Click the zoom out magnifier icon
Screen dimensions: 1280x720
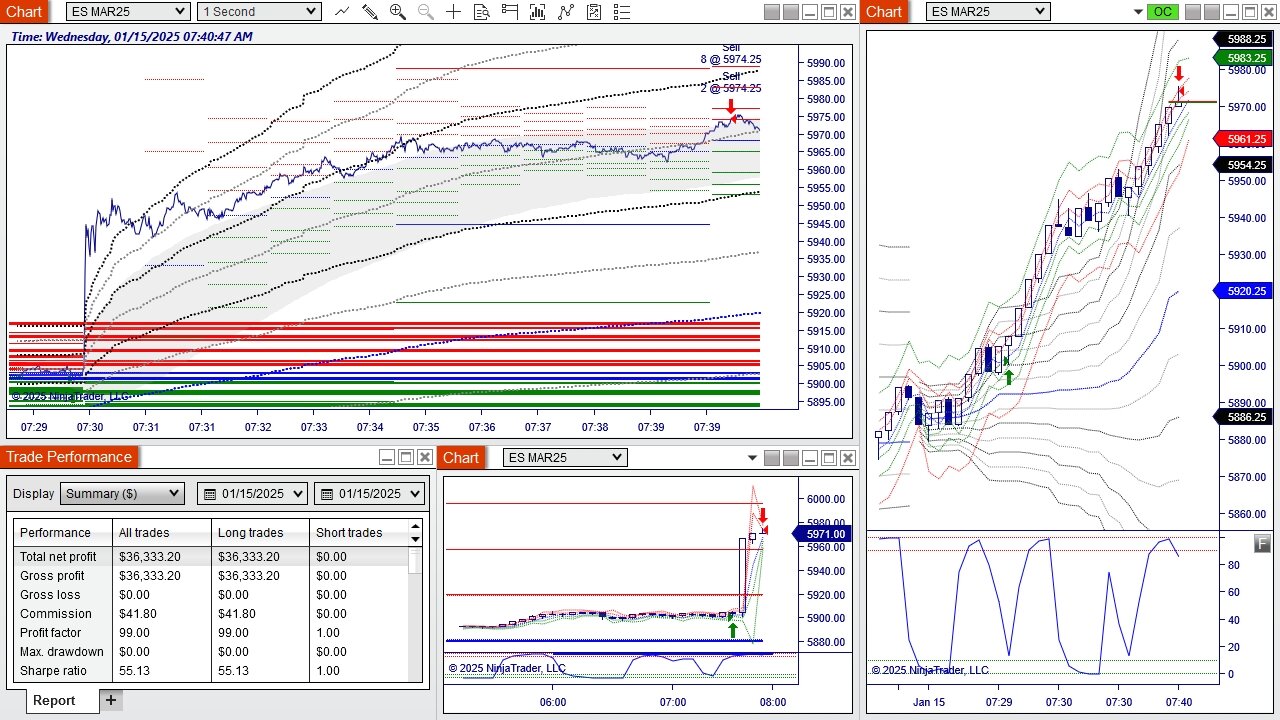[x=426, y=12]
